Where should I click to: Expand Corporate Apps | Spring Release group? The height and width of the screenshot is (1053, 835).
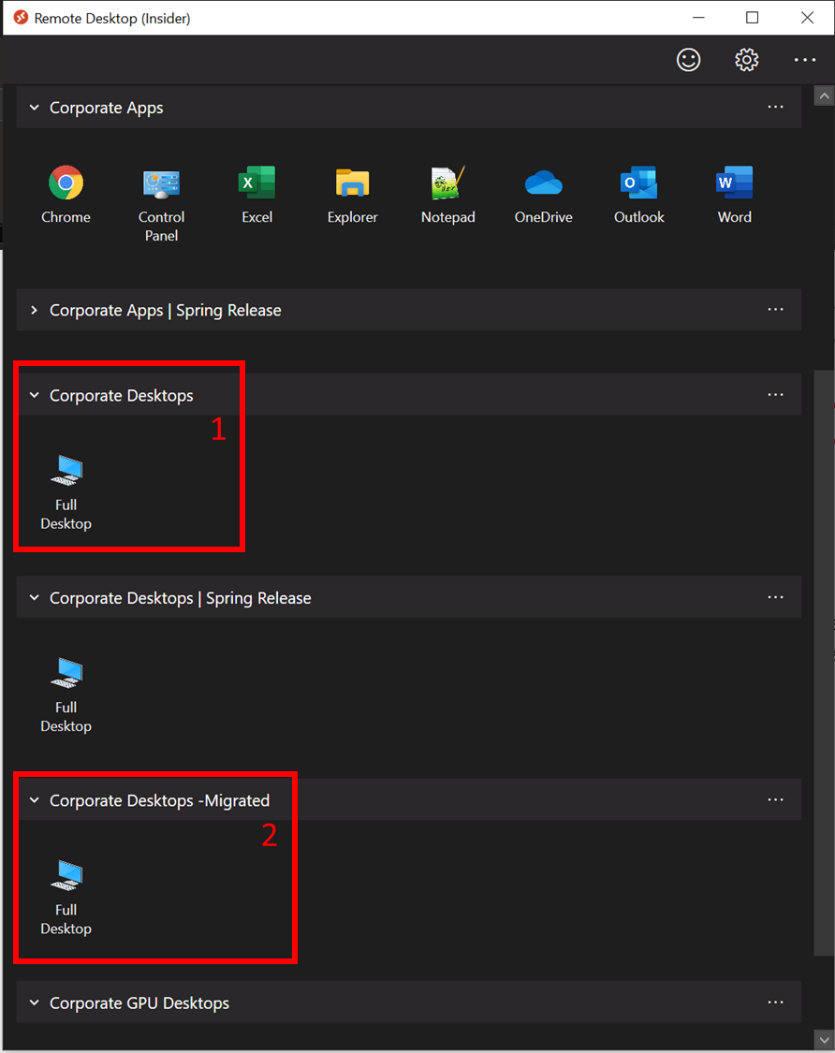[34, 310]
